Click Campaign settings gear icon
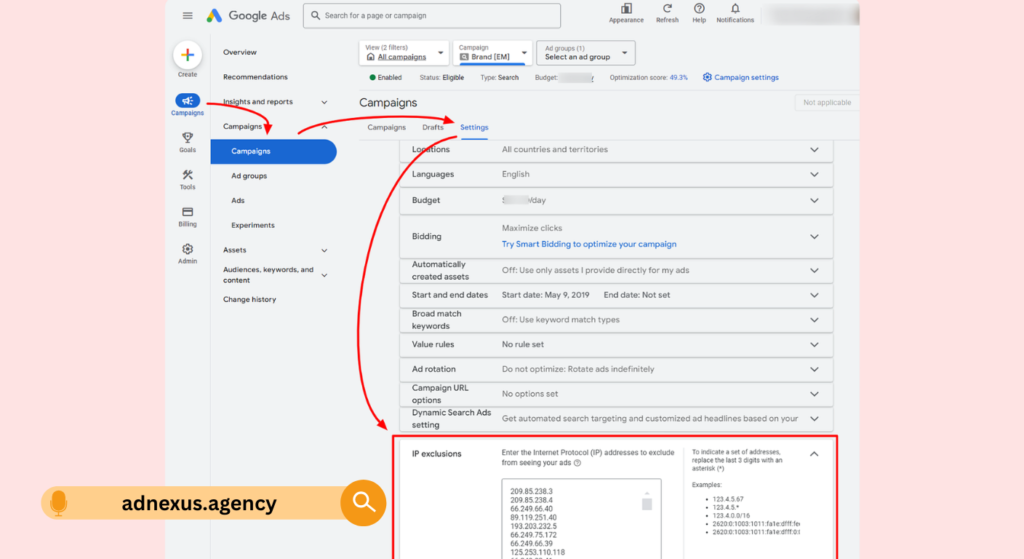This screenshot has height=559, width=1024. click(x=707, y=77)
